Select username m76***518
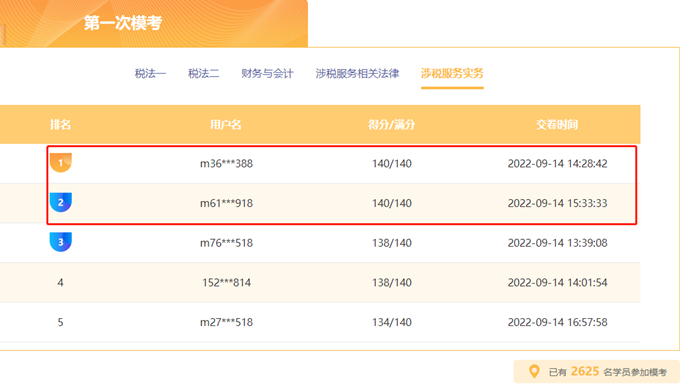This screenshot has width=680, height=385. [226, 243]
